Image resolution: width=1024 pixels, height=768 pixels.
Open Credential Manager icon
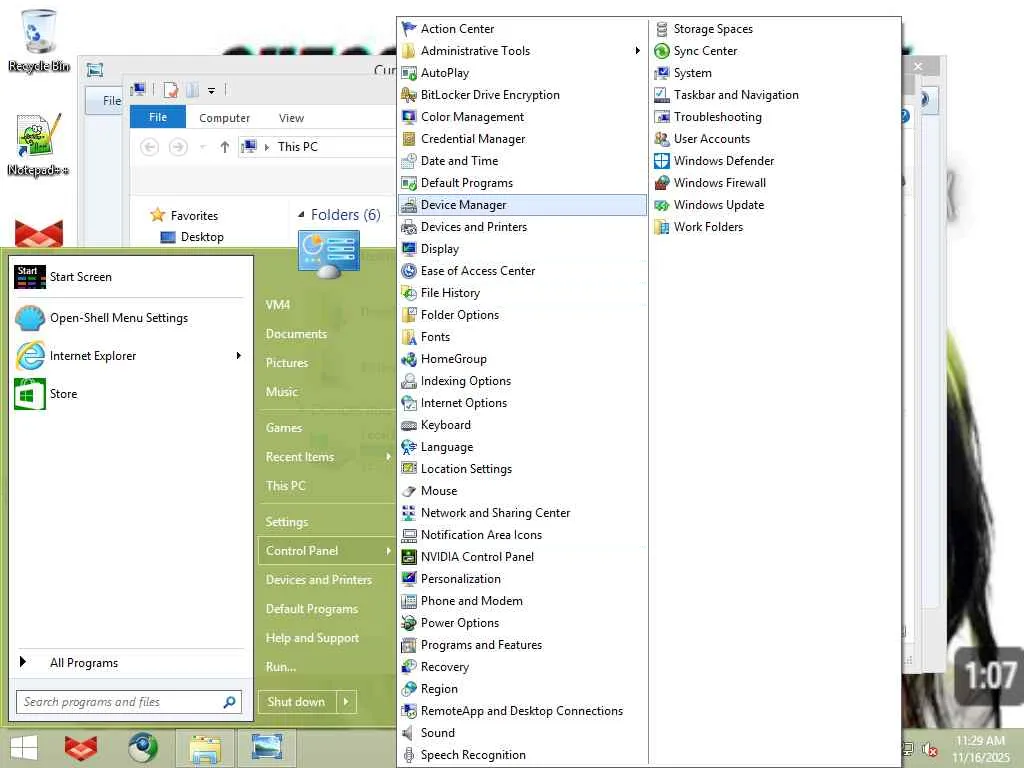coord(409,139)
